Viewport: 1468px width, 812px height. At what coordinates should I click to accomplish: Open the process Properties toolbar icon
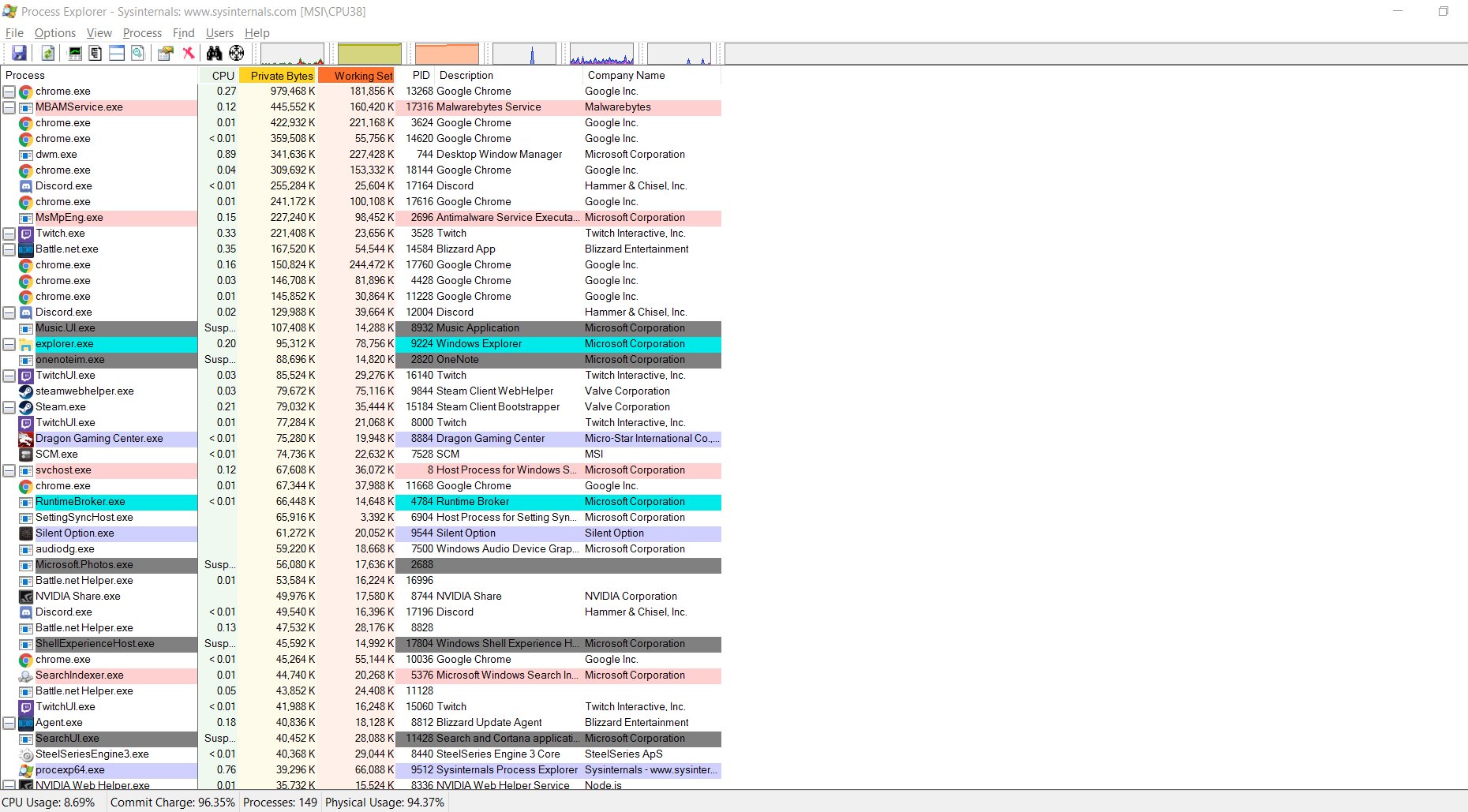coord(166,53)
